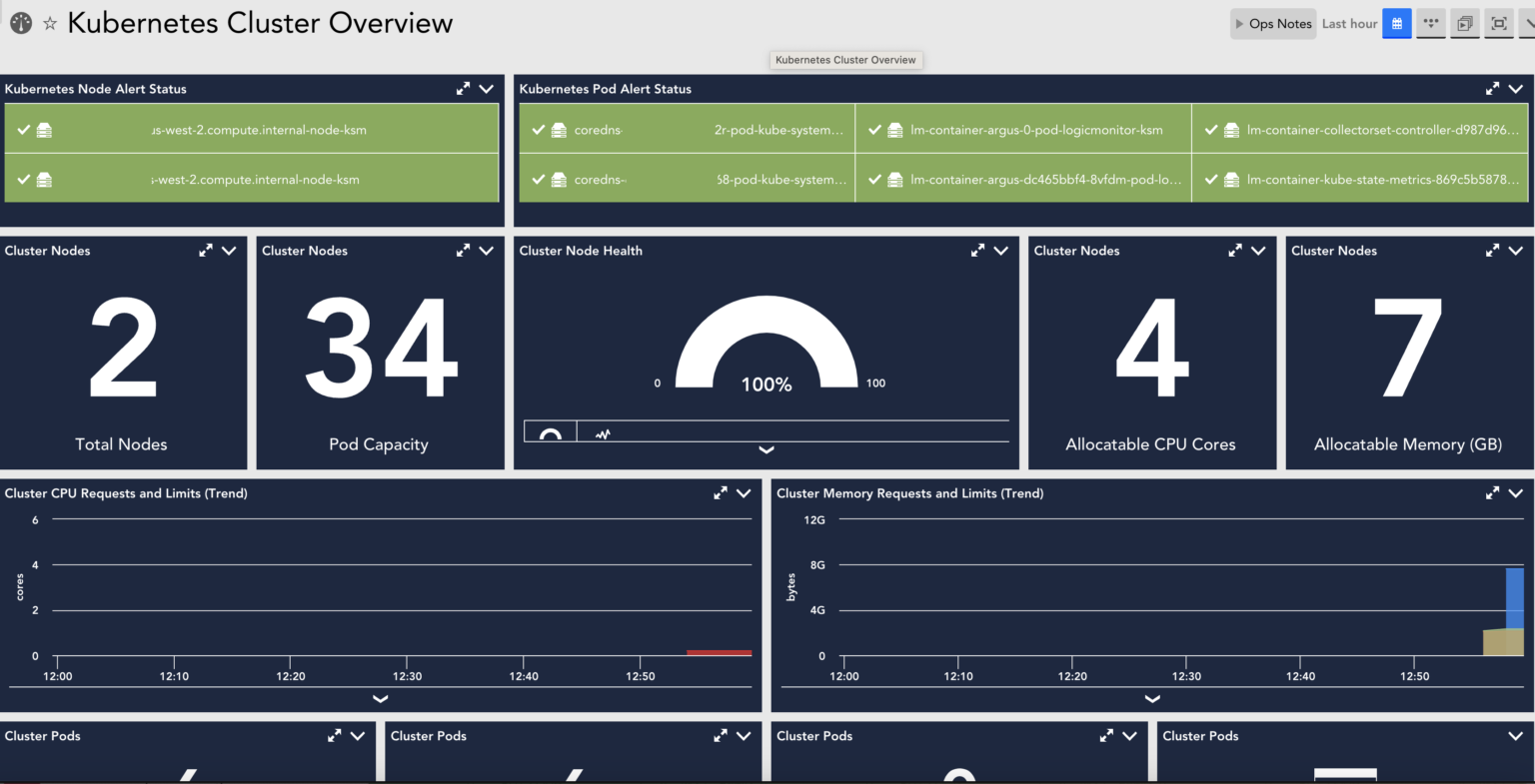Viewport: 1535px width, 784px height.
Task: Select the red bar near 12:50 on CPU chart
Action: click(x=719, y=651)
